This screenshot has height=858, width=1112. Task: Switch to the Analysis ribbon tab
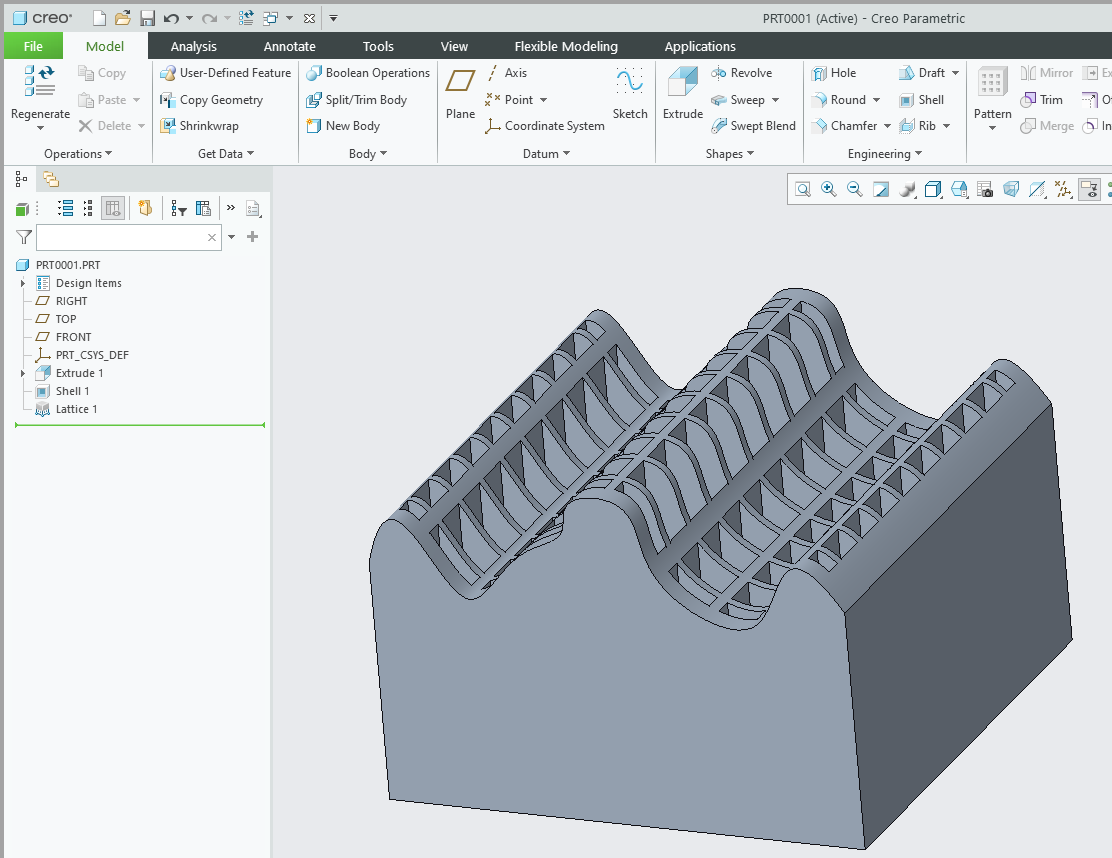[193, 46]
